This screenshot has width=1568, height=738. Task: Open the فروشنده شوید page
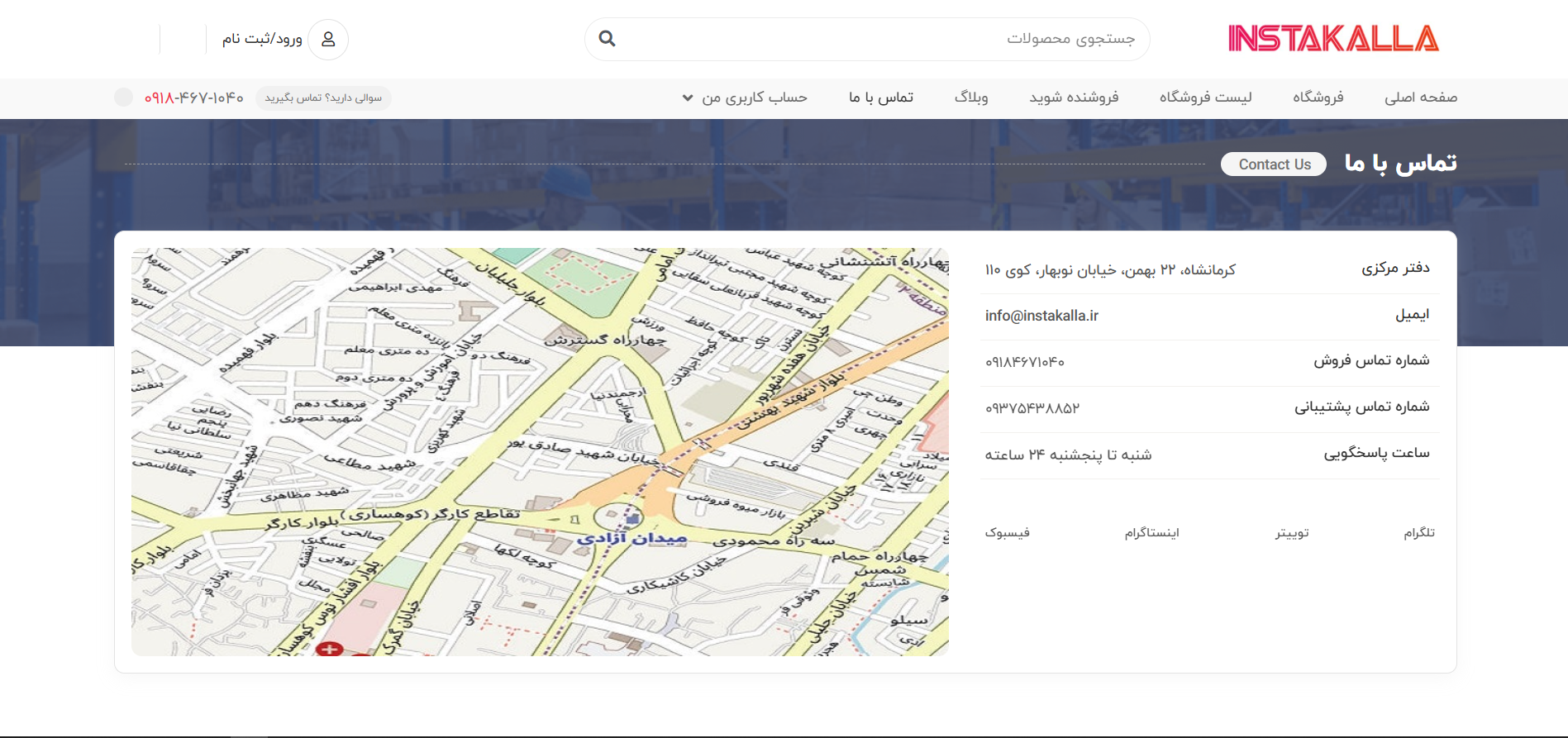pos(1074,98)
